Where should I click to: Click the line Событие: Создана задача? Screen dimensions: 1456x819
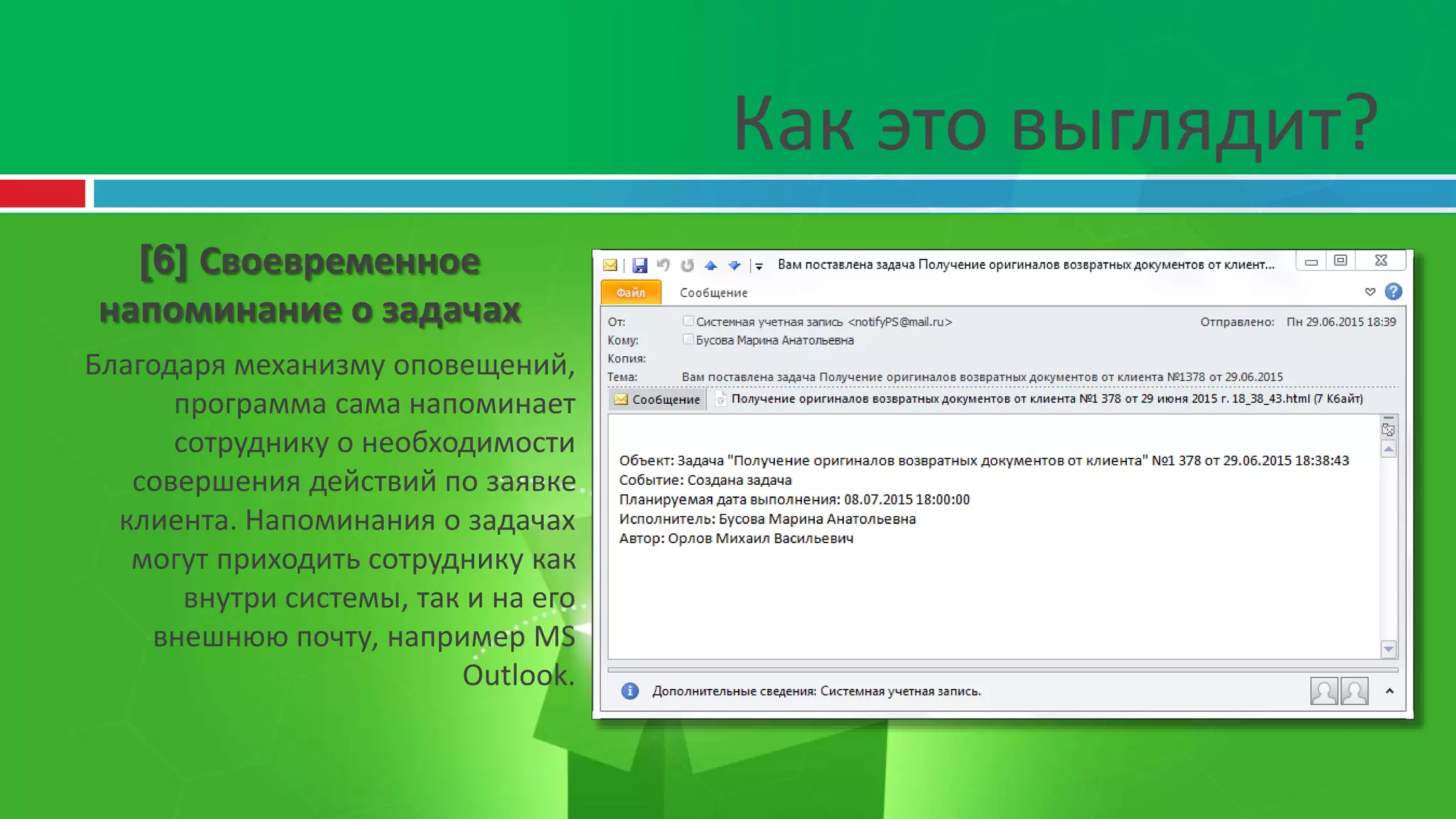tap(705, 481)
